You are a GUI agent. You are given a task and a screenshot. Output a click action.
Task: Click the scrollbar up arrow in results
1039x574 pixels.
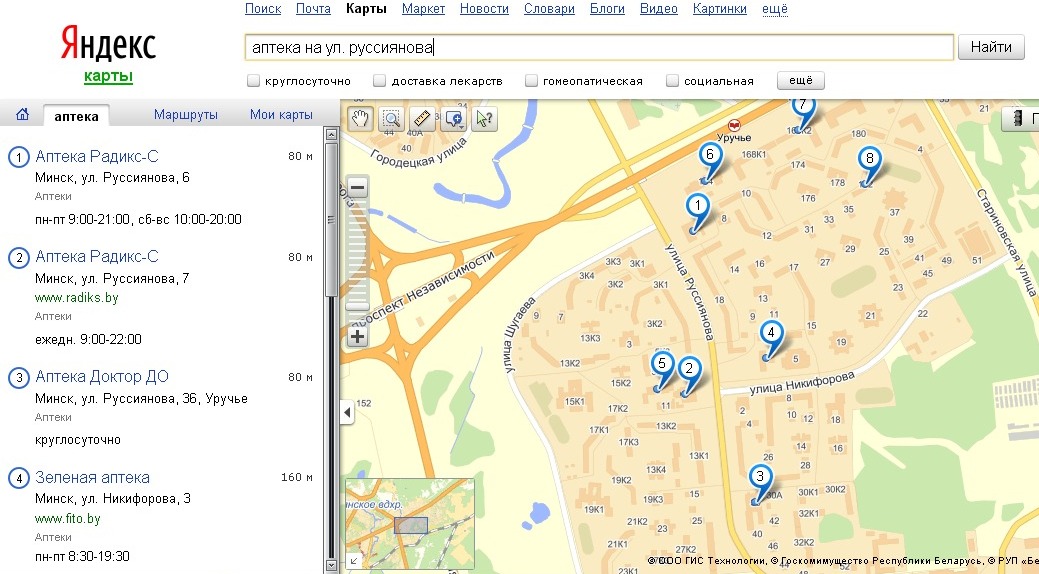(x=331, y=134)
